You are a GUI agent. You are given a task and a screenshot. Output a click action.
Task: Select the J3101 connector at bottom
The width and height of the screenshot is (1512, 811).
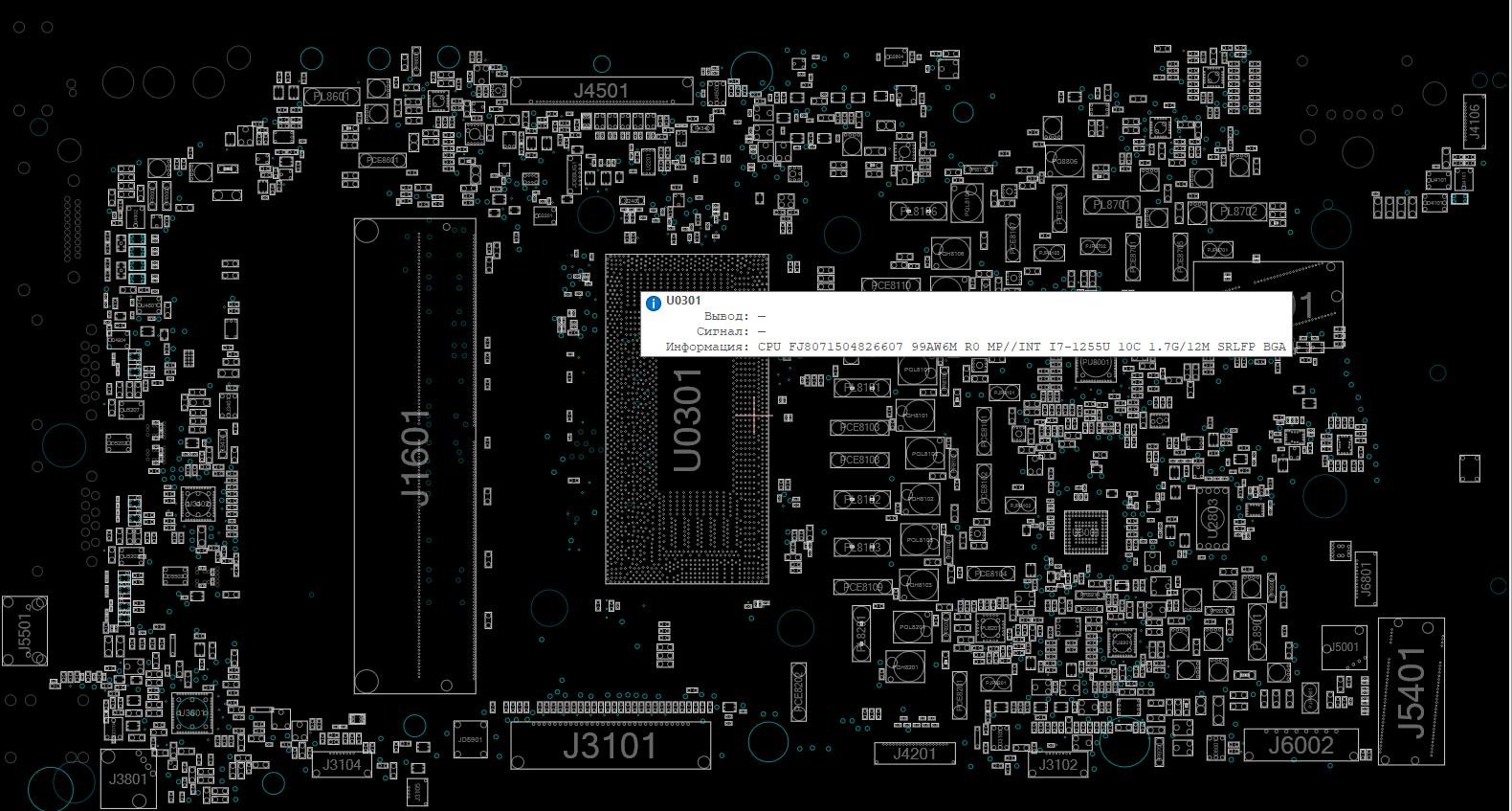[x=611, y=746]
